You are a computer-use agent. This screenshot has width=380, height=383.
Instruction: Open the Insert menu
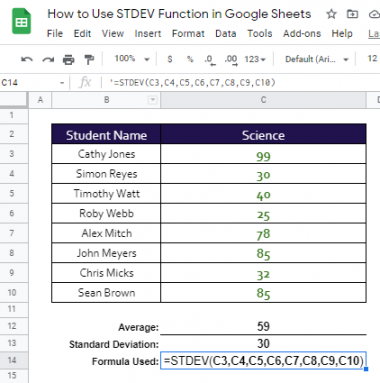tap(148, 34)
